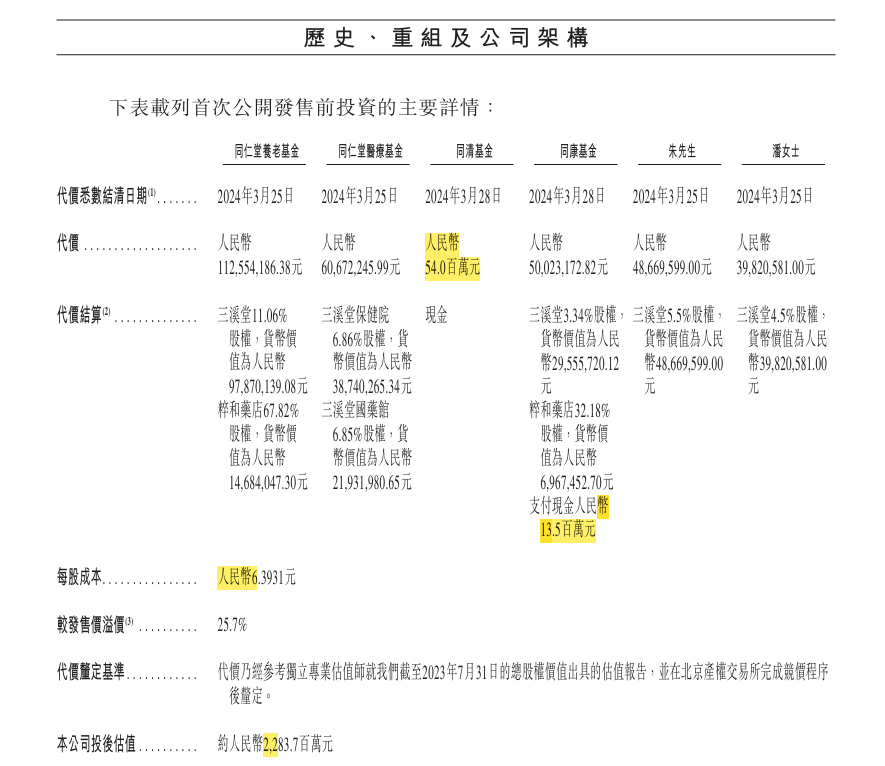Select the amount 48,669,599.00元 in 代價 row
This screenshot has height=766, width=885.
coord(672,268)
